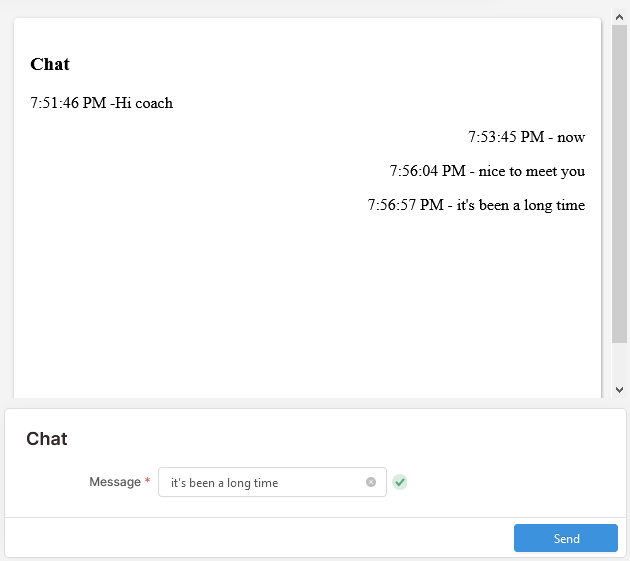This screenshot has width=630, height=561.
Task: Click the 7:51:46 PM timestamp
Action: click(68, 103)
